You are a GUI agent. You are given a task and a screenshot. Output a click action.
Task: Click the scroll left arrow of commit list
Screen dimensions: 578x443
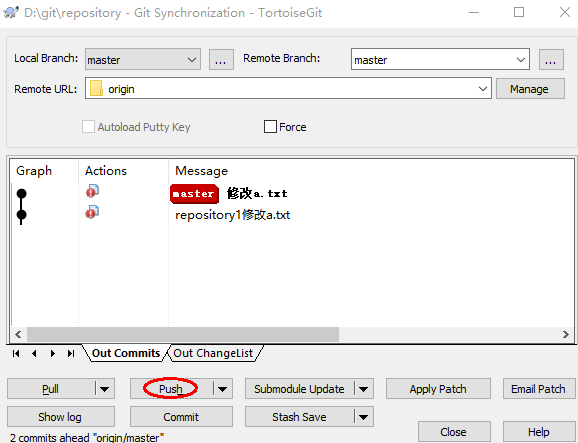click(18, 334)
